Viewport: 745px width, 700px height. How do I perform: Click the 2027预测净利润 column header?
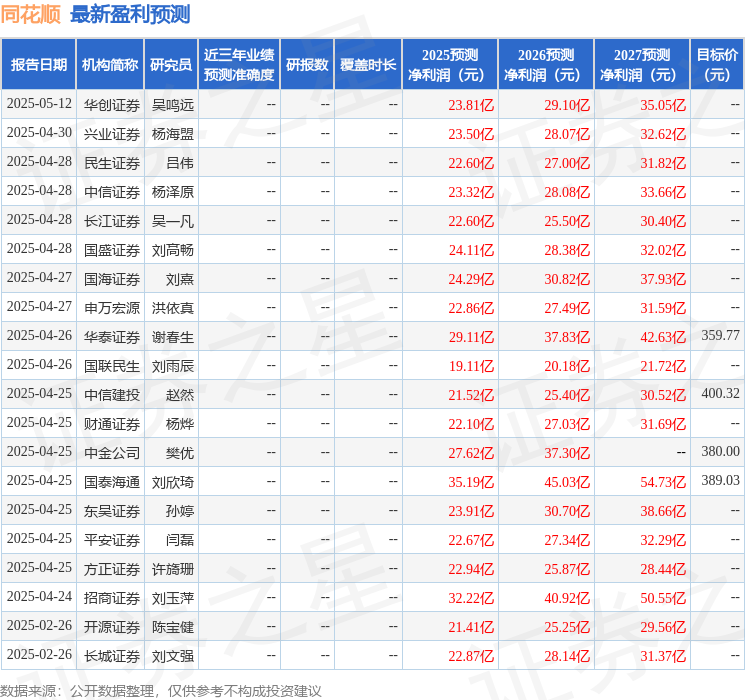[642, 65]
